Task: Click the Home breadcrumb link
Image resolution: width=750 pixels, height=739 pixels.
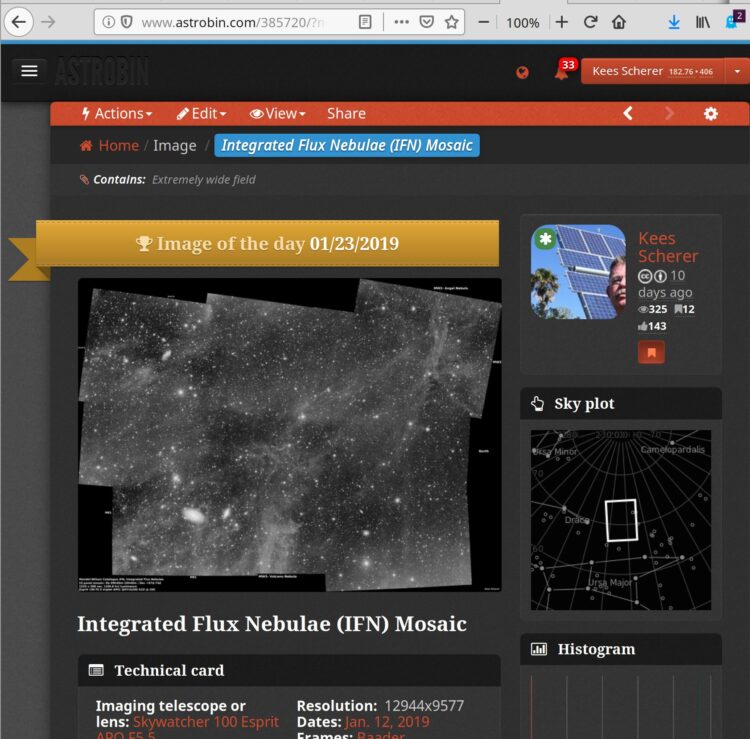Action: [x=110, y=145]
